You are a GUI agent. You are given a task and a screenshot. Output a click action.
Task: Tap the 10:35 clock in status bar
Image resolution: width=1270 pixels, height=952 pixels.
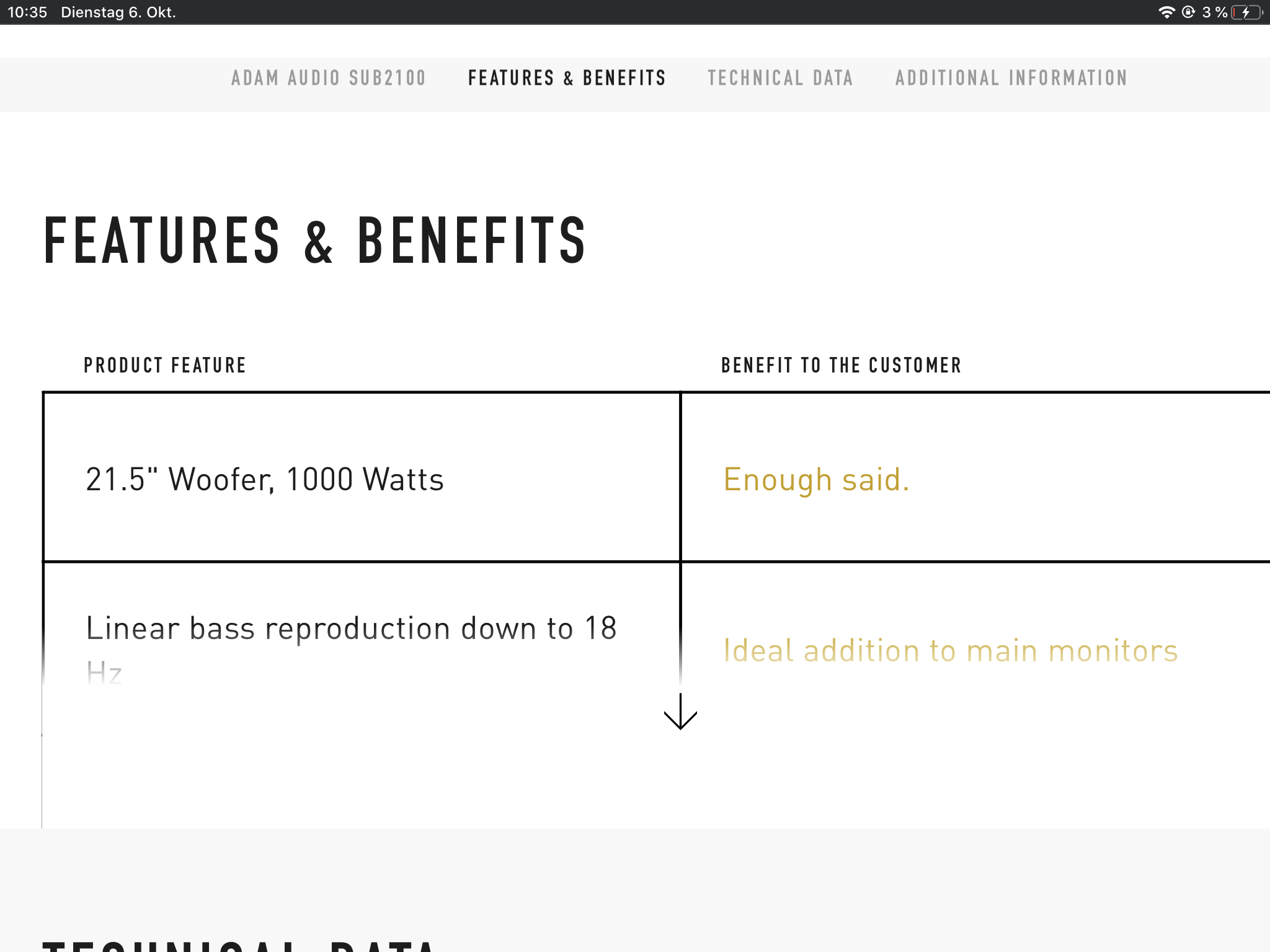pos(27,12)
